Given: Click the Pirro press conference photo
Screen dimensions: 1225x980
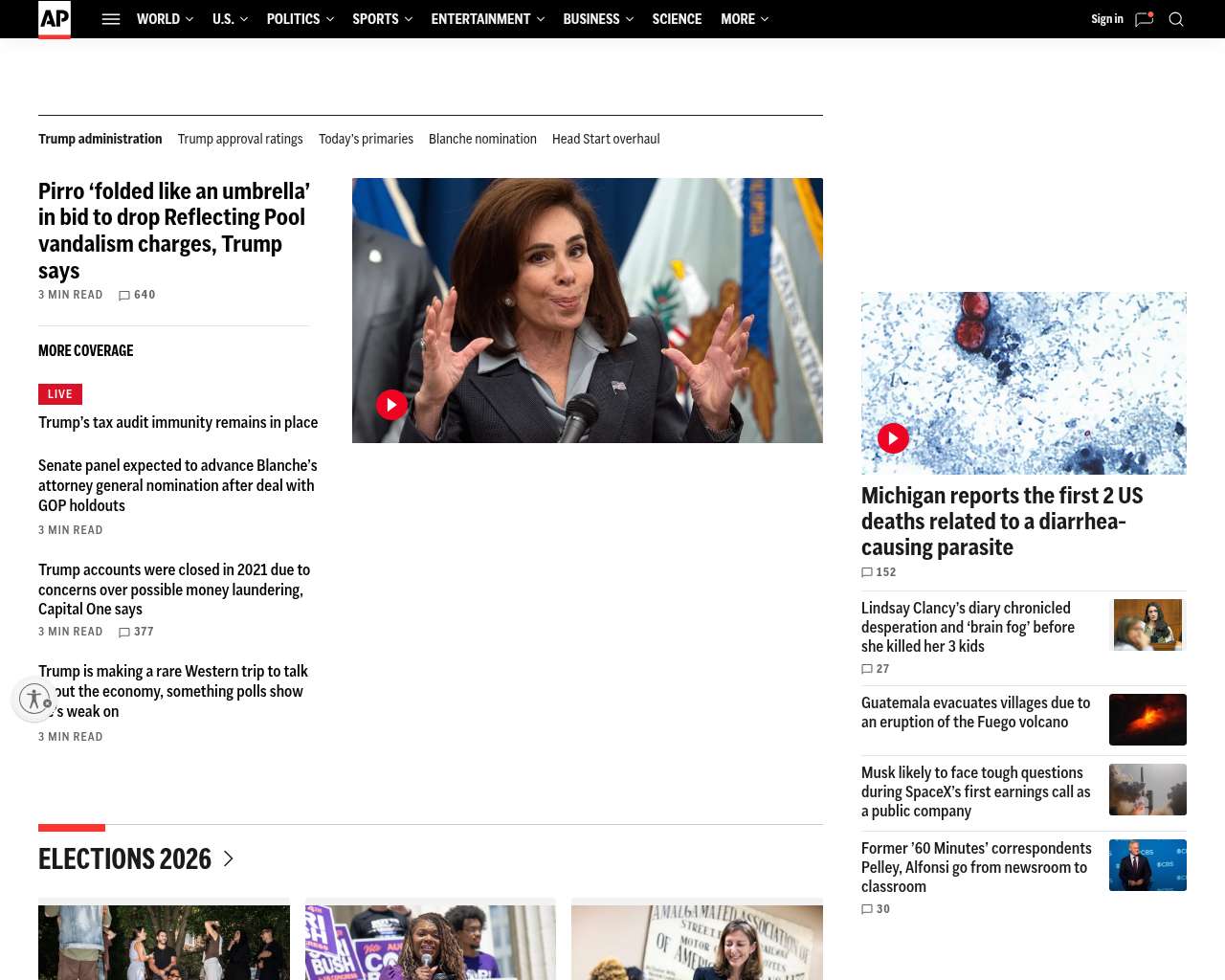Looking at the screenshot, I should tap(588, 310).
